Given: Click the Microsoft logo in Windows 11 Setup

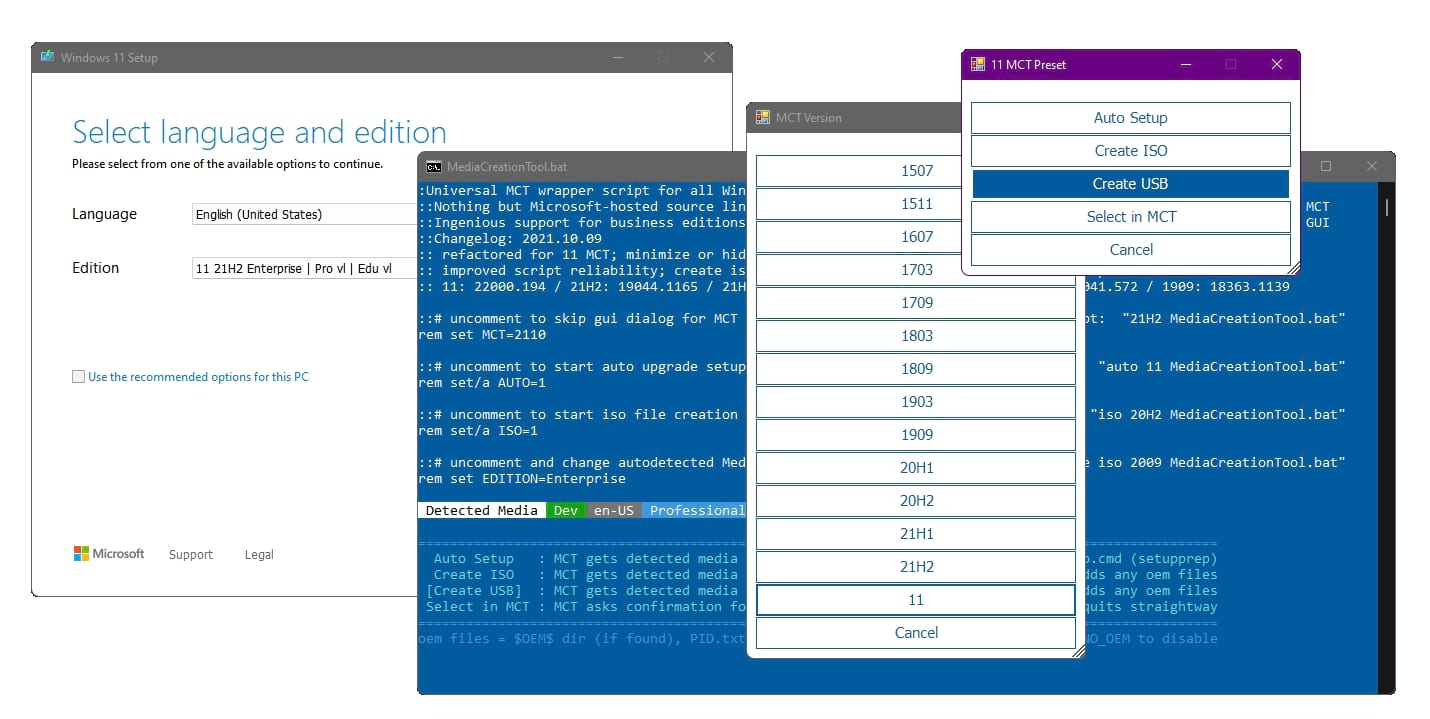Looking at the screenshot, I should point(109,554).
